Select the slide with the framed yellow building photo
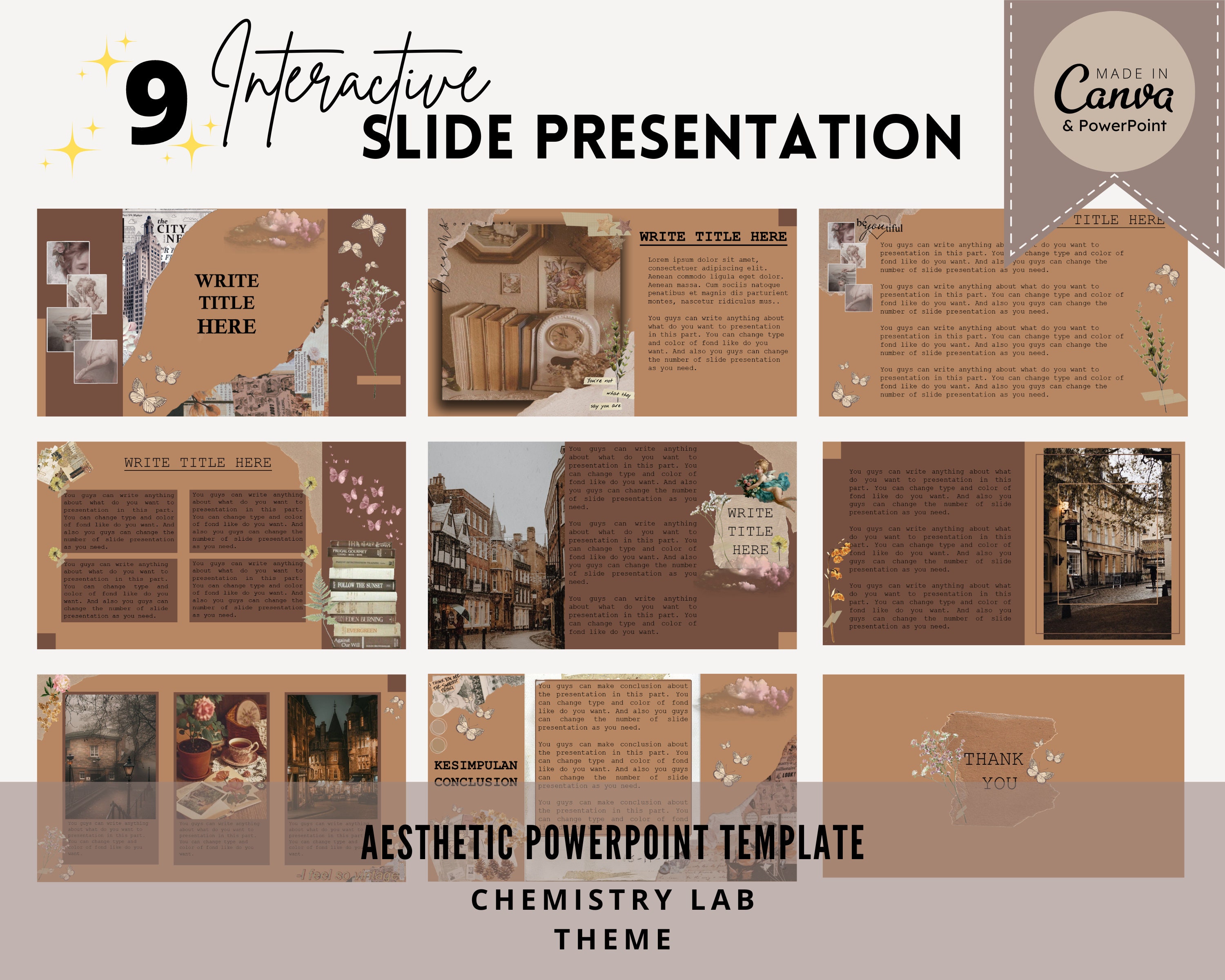The height and width of the screenshot is (980, 1225). point(1003,543)
